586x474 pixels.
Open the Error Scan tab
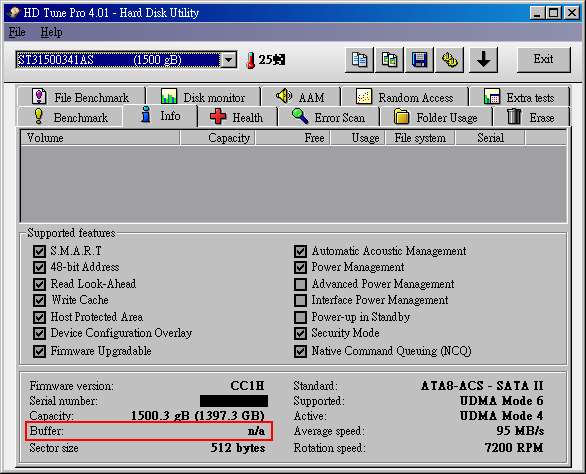click(329, 117)
